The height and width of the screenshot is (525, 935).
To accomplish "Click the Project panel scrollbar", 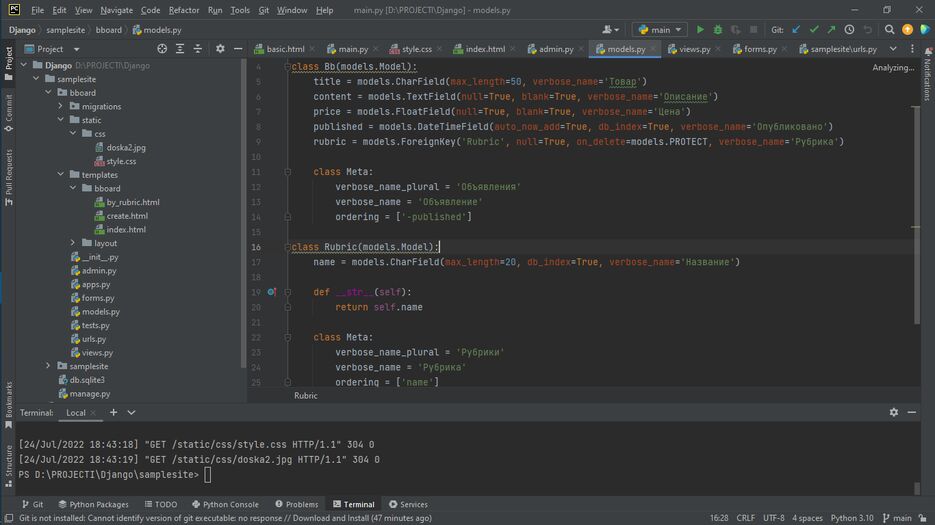I will point(243,214).
